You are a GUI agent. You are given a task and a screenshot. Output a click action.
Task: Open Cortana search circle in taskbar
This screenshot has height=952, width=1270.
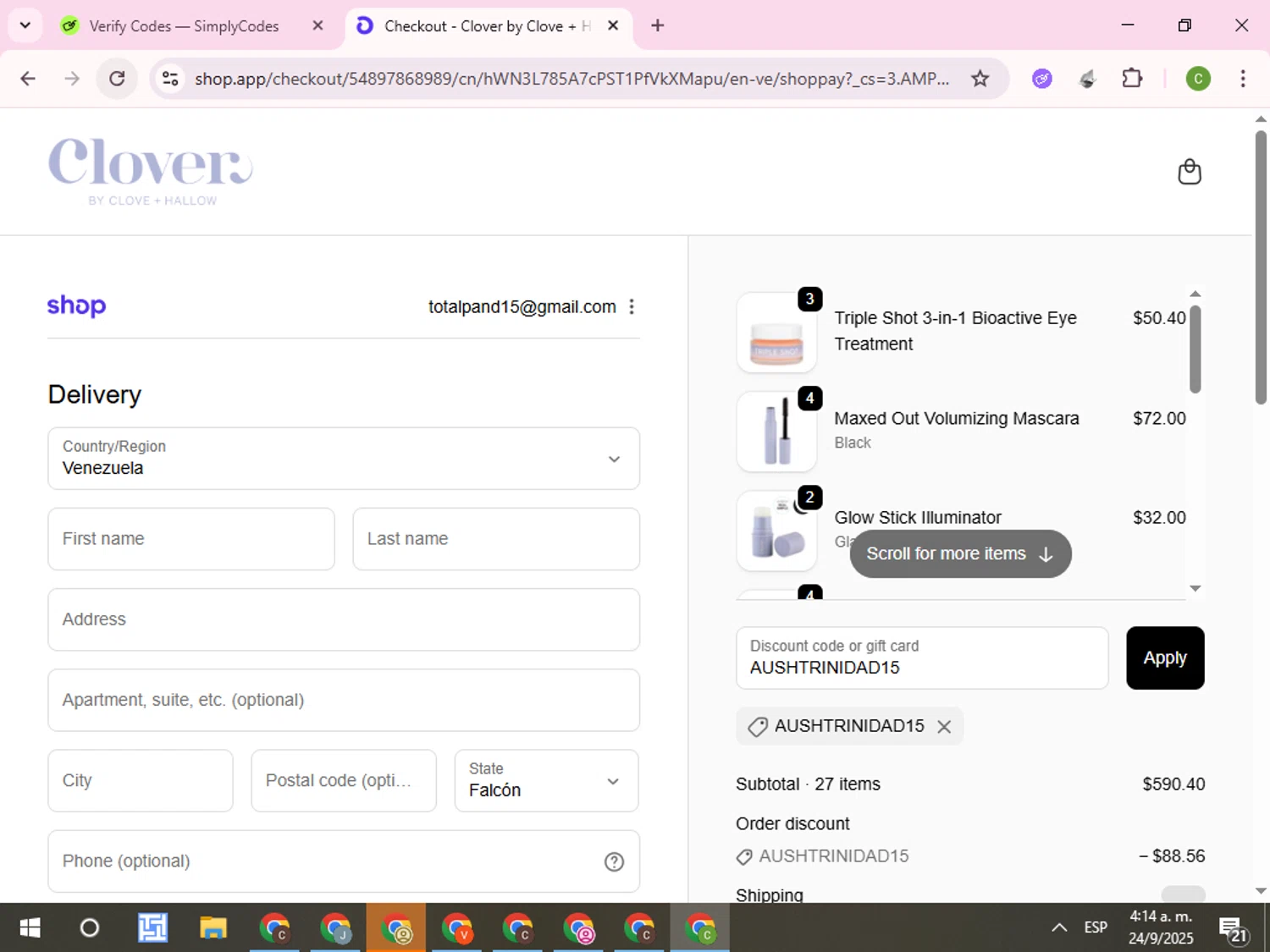click(x=89, y=927)
